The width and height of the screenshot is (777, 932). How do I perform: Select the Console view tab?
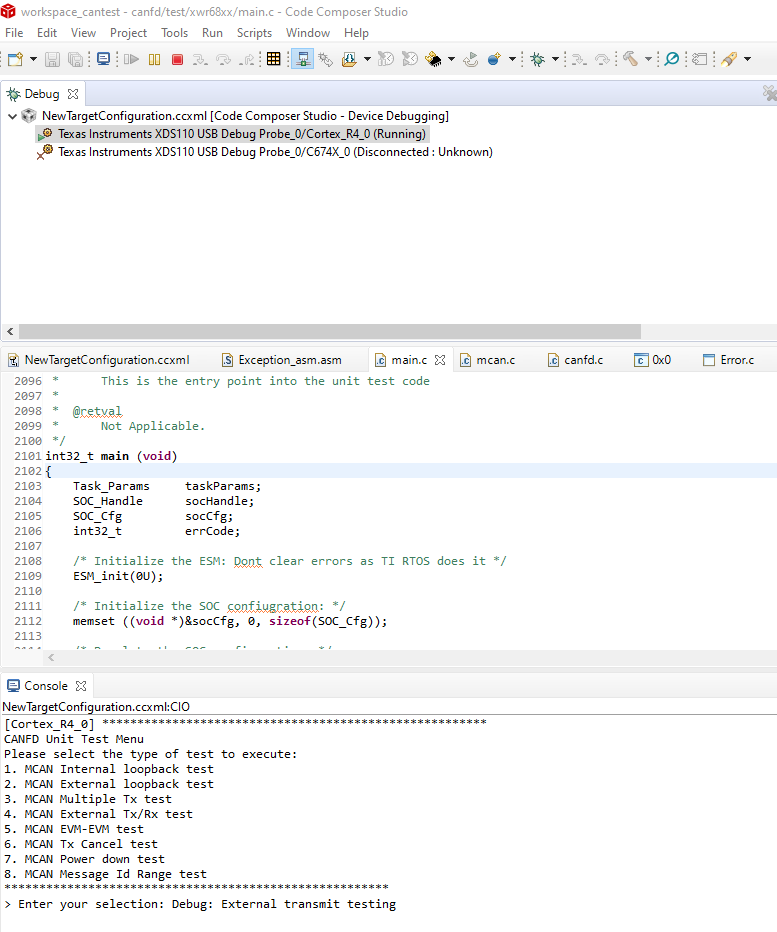pyautogui.click(x=46, y=685)
